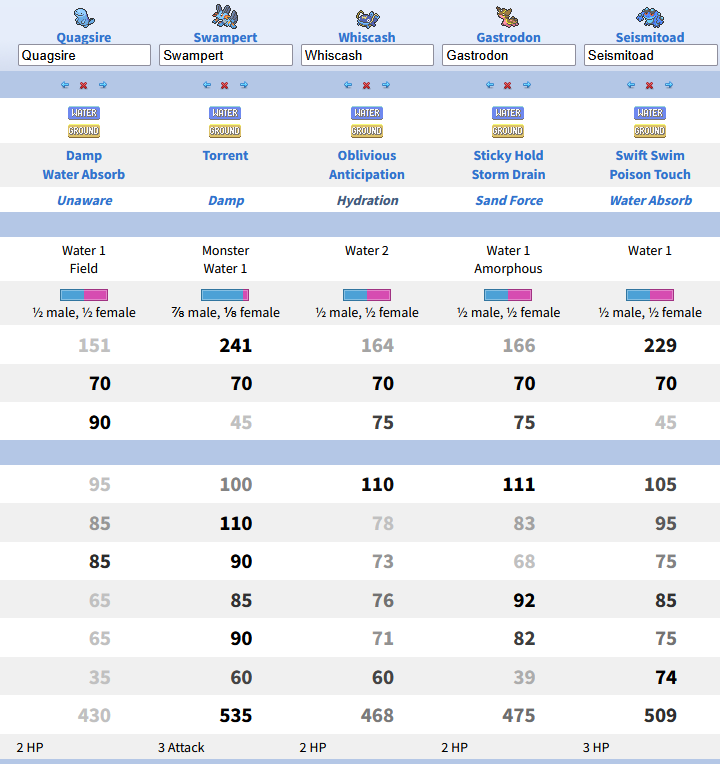Screen dimensions: 720x764
Task: Move Seismitoad column left with arrow
Action: click(631, 85)
